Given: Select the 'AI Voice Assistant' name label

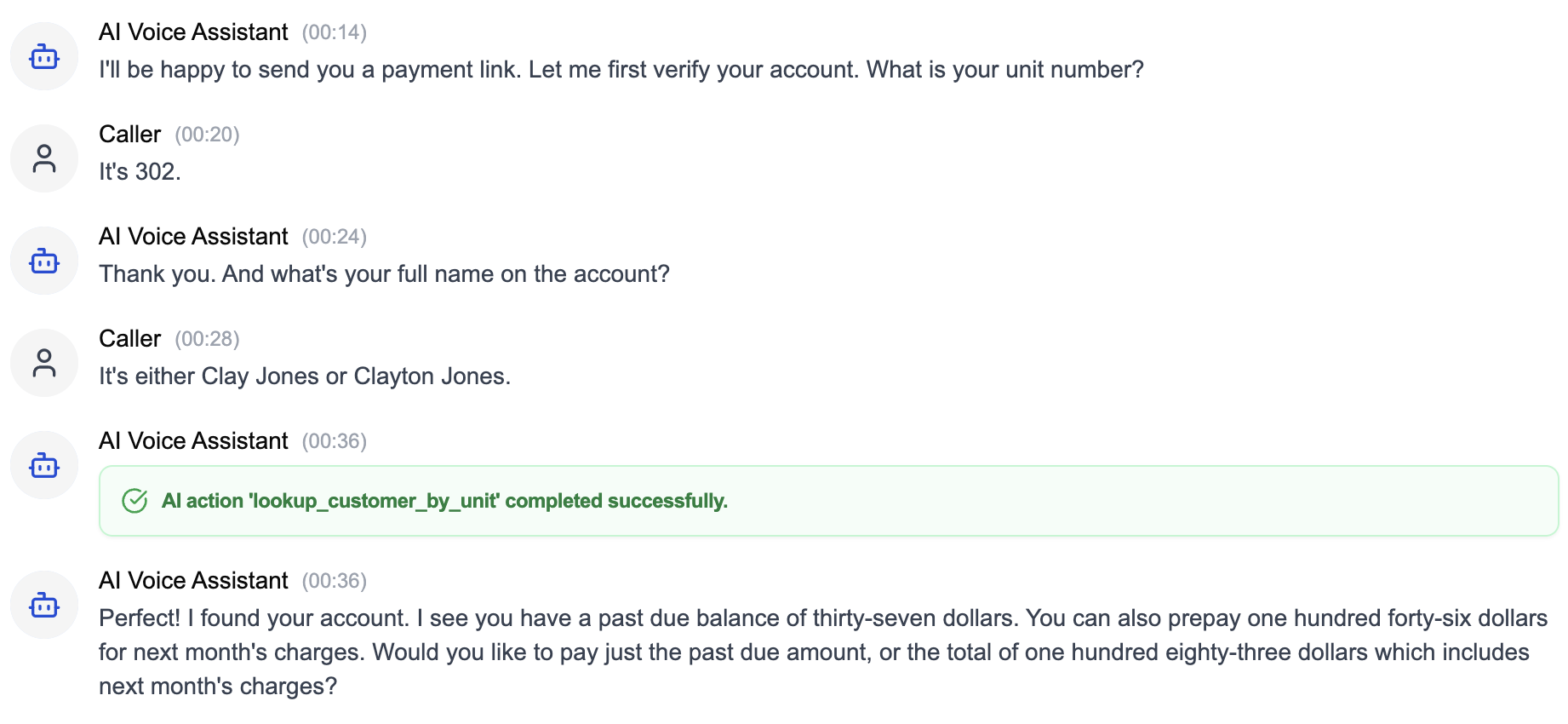Looking at the screenshot, I should click(193, 32).
